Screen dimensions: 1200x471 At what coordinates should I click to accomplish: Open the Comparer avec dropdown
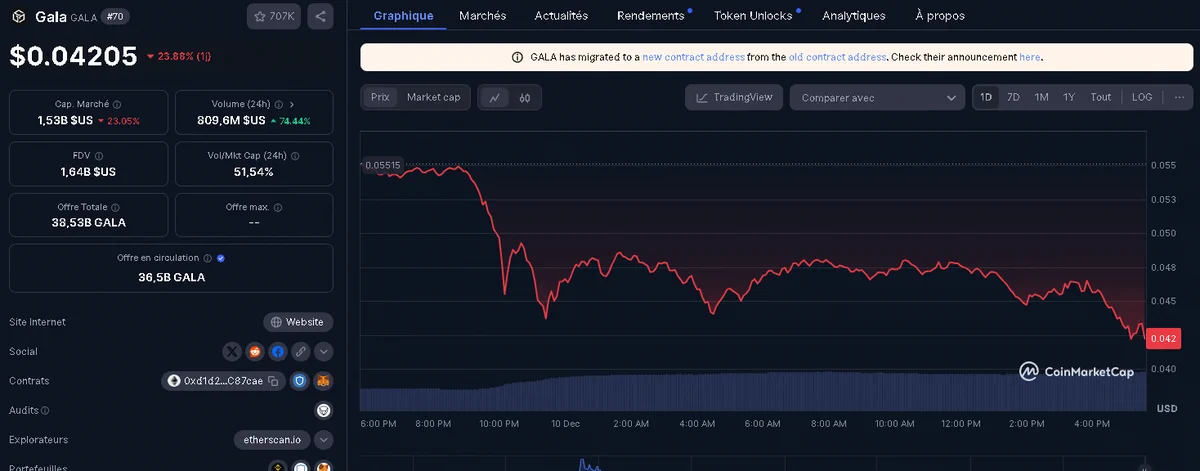(x=877, y=97)
